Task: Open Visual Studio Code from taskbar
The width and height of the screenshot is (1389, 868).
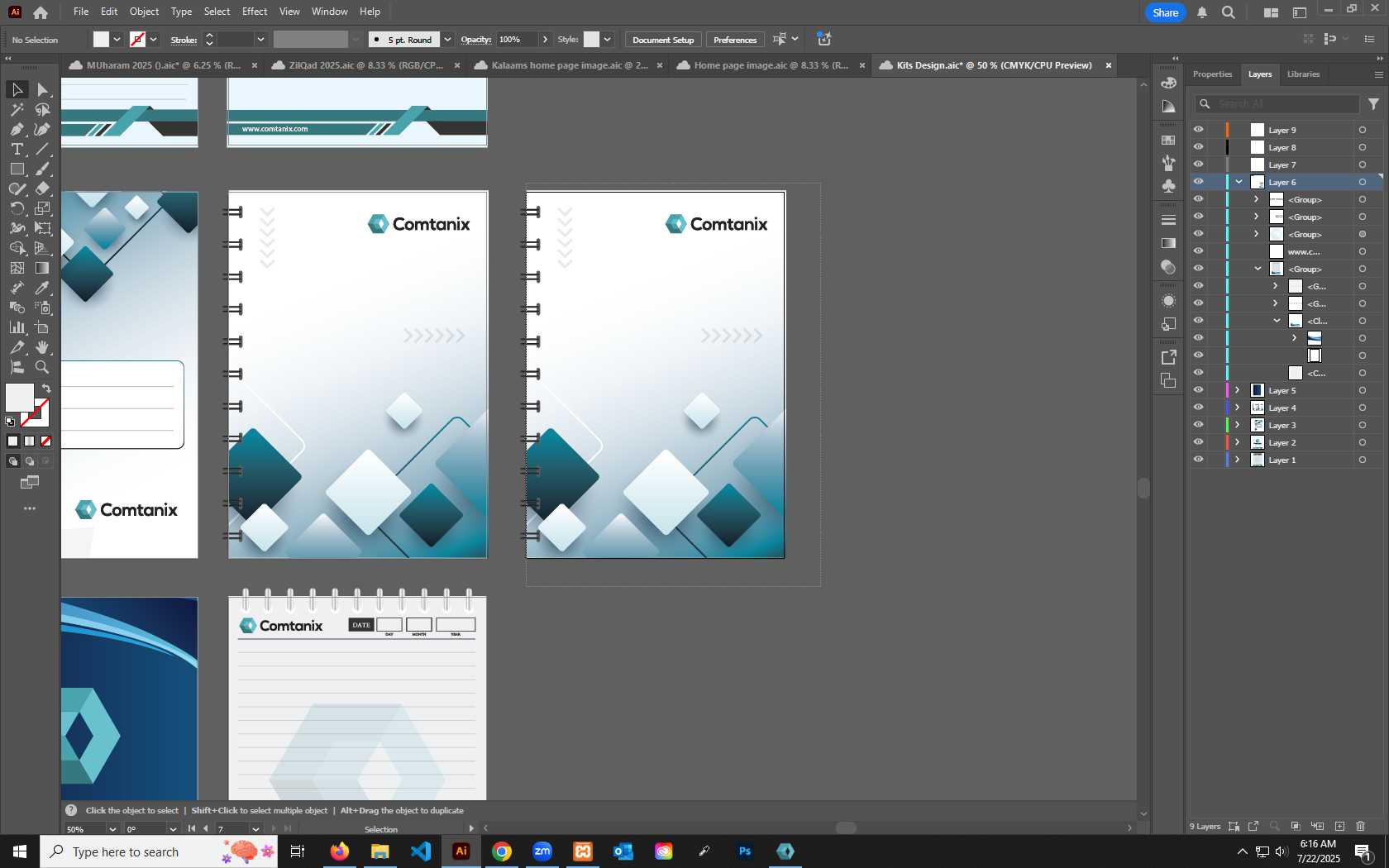Action: pos(420,851)
